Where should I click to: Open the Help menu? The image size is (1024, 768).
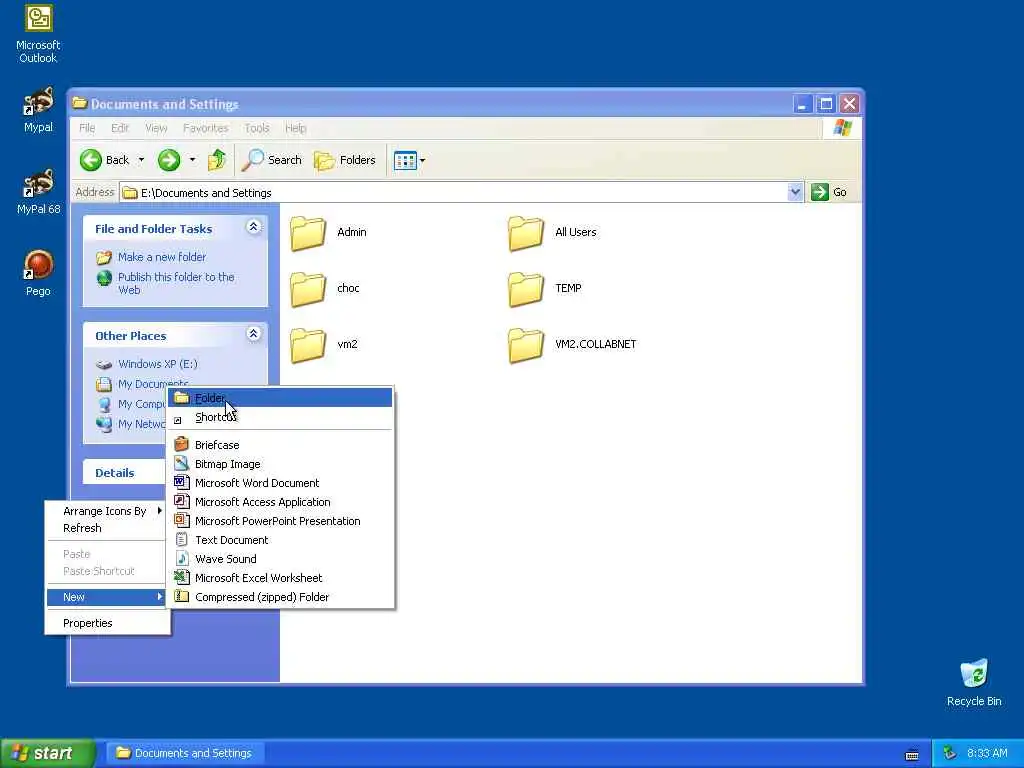click(295, 128)
